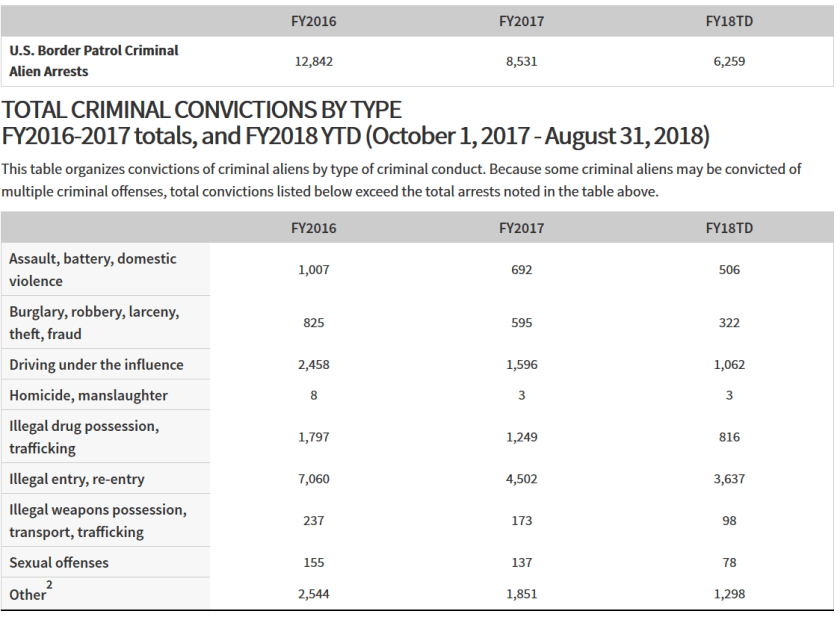This screenshot has height=617, width=840.
Task: Select the Illegal drug possession, trafficking label
Action: tap(84, 437)
